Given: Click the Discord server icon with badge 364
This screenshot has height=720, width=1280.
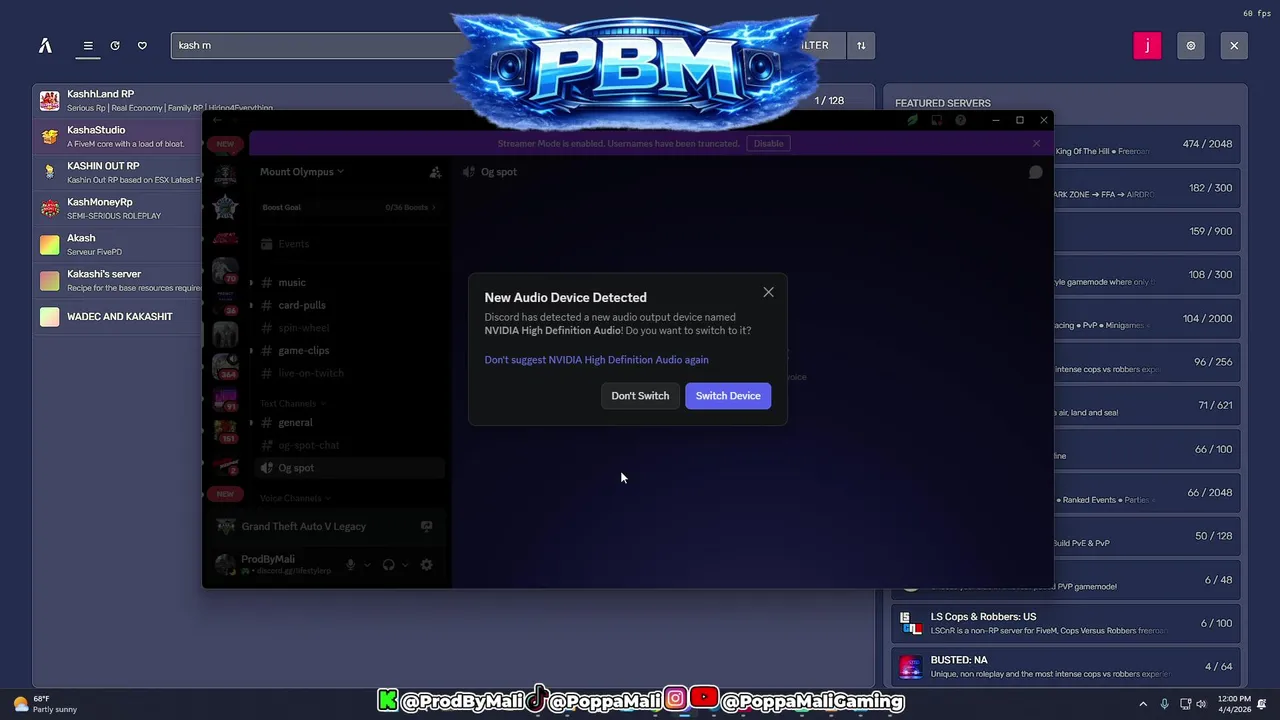Looking at the screenshot, I should point(226,367).
